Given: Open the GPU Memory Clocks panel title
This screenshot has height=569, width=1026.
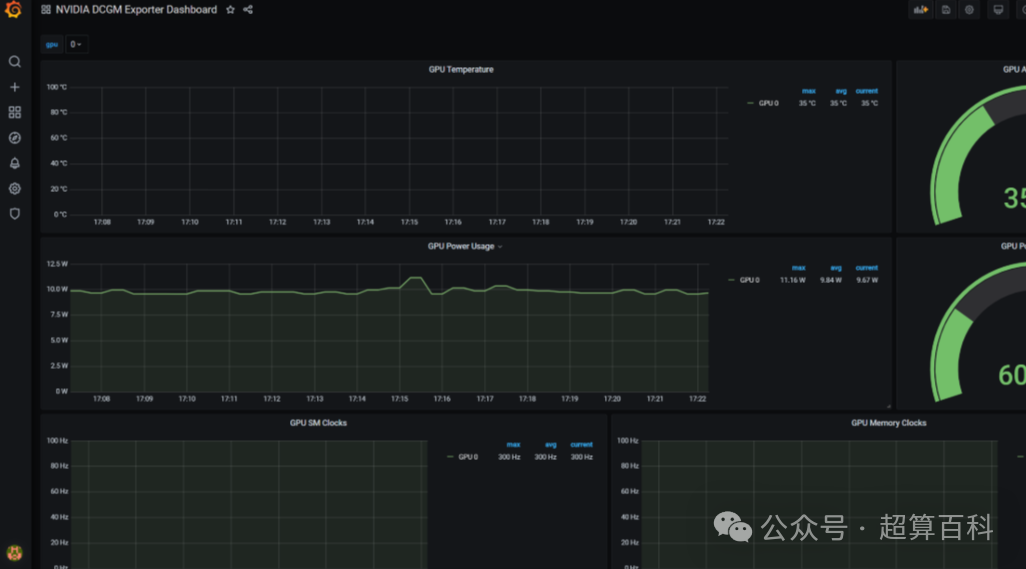Looking at the screenshot, I should [889, 423].
